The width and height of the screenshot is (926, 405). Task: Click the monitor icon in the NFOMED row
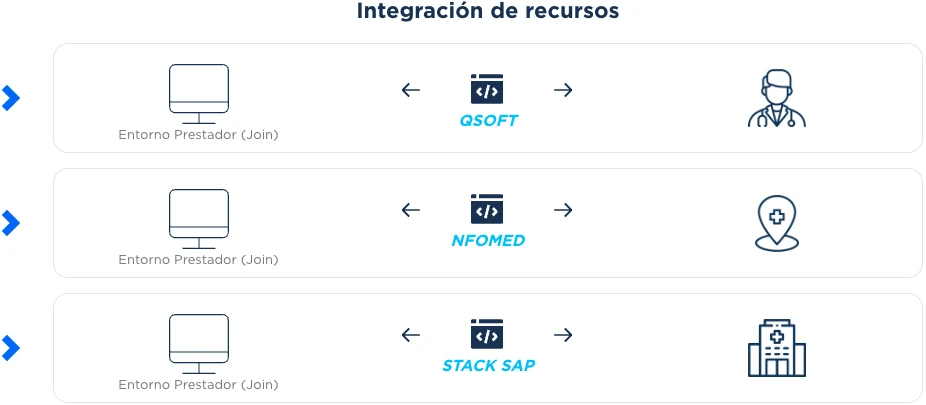pyautogui.click(x=198, y=217)
